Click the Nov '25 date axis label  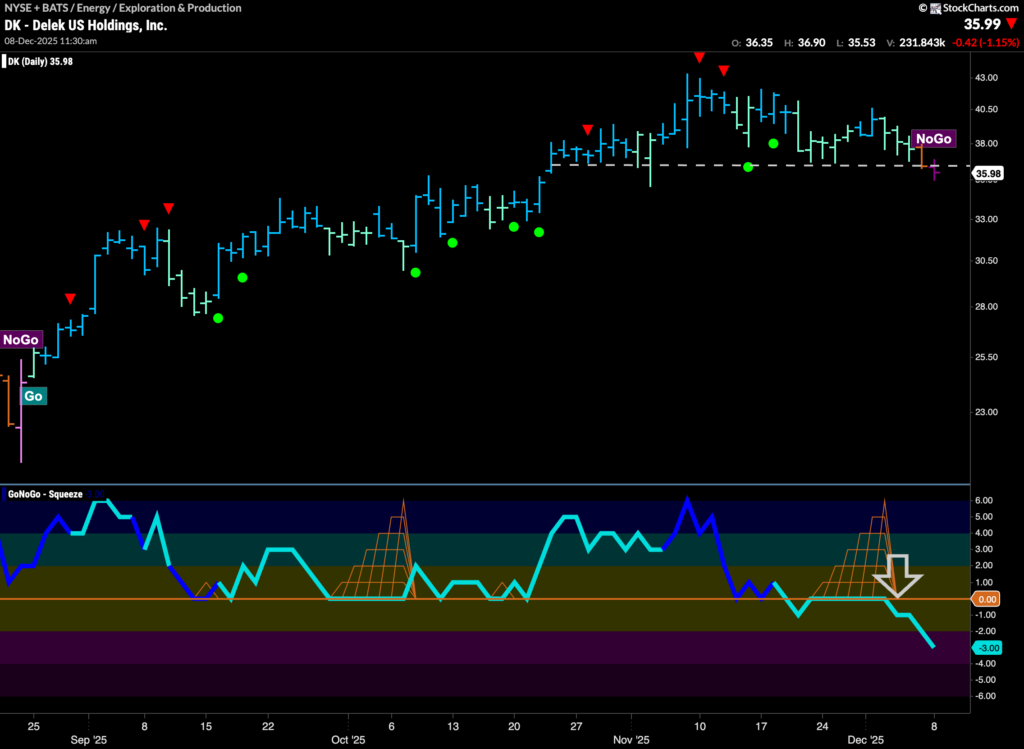(x=632, y=740)
